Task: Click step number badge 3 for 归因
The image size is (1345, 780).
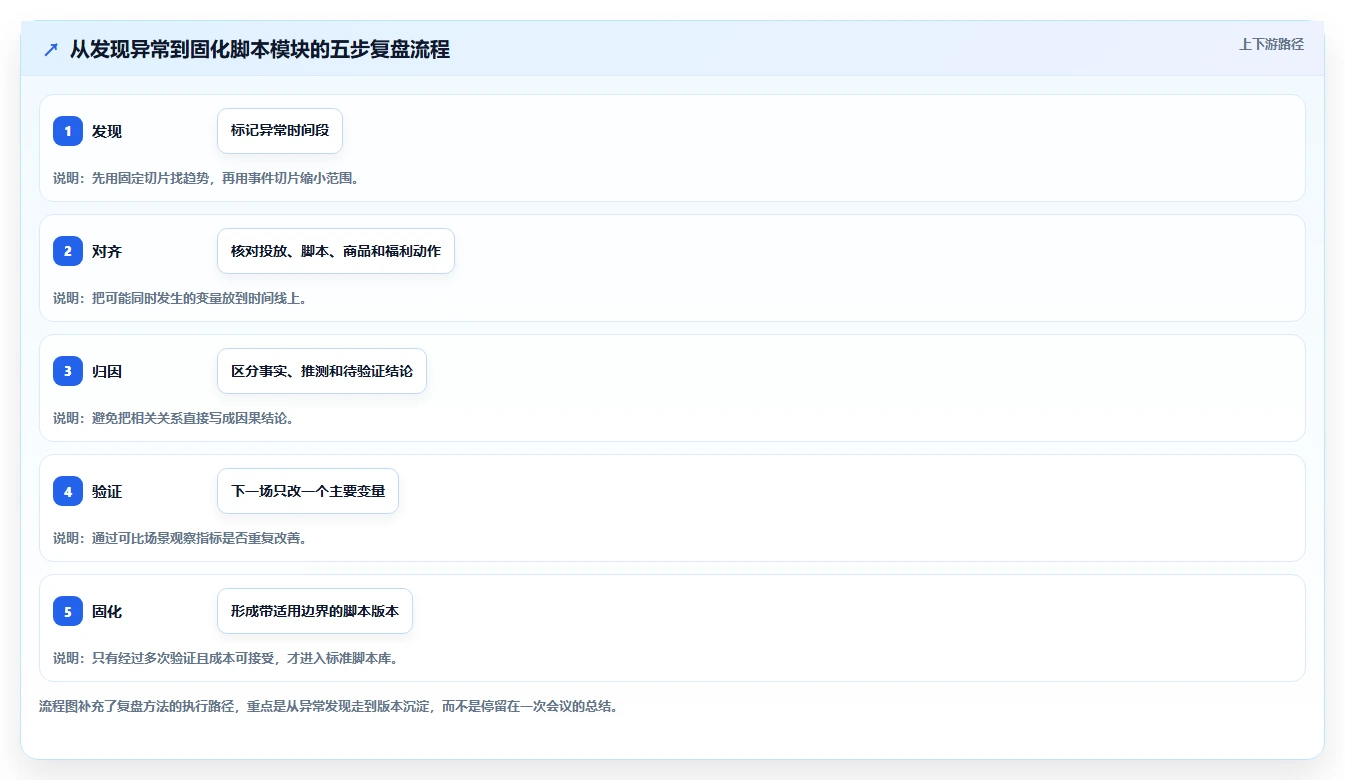Action: tap(68, 371)
